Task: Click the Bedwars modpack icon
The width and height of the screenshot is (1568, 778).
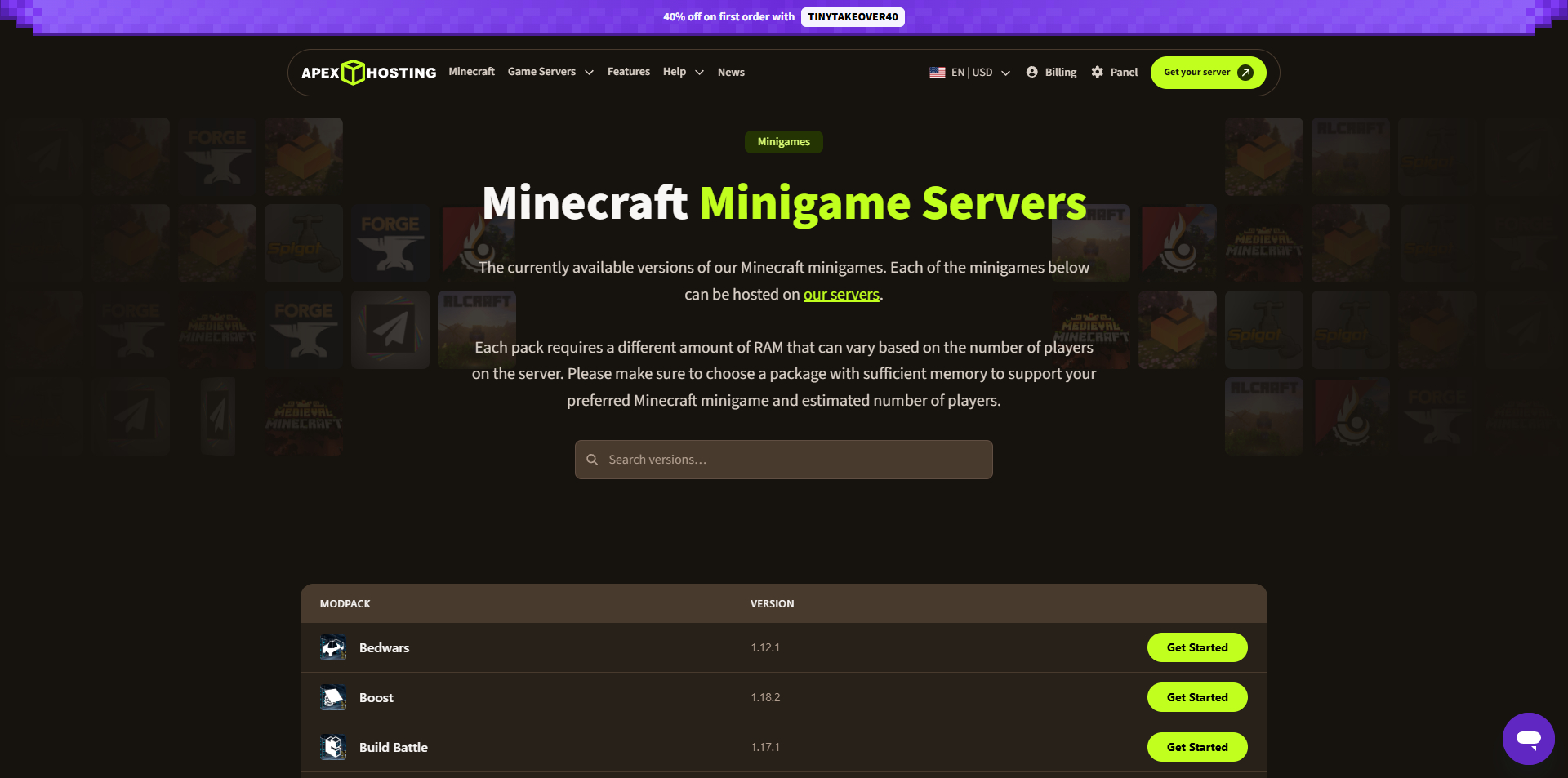Action: tap(333, 647)
